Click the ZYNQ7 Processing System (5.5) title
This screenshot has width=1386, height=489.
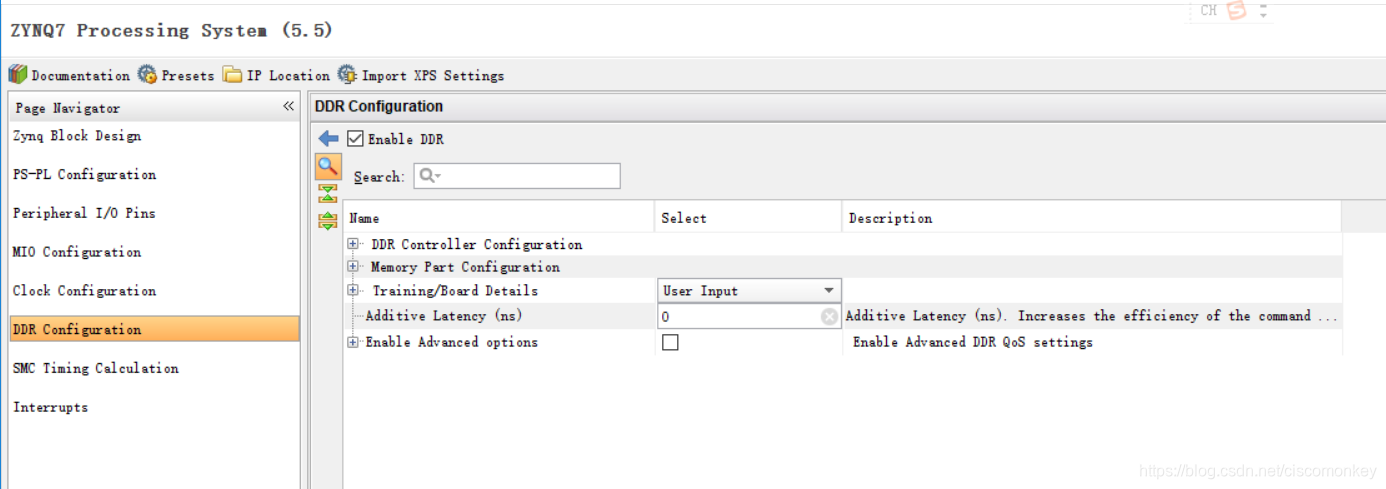point(171,30)
